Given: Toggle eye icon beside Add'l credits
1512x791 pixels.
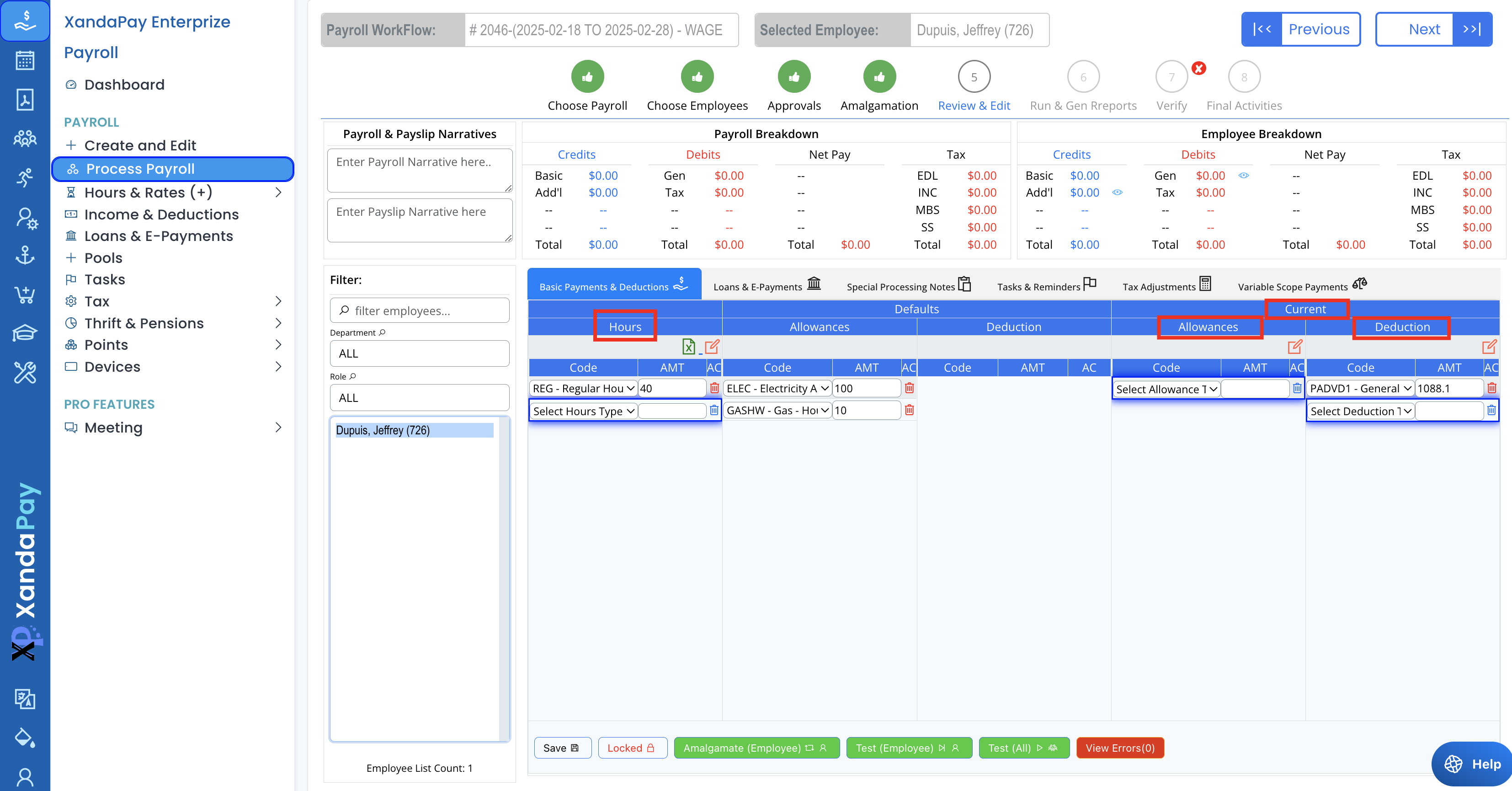Looking at the screenshot, I should tap(1118, 192).
